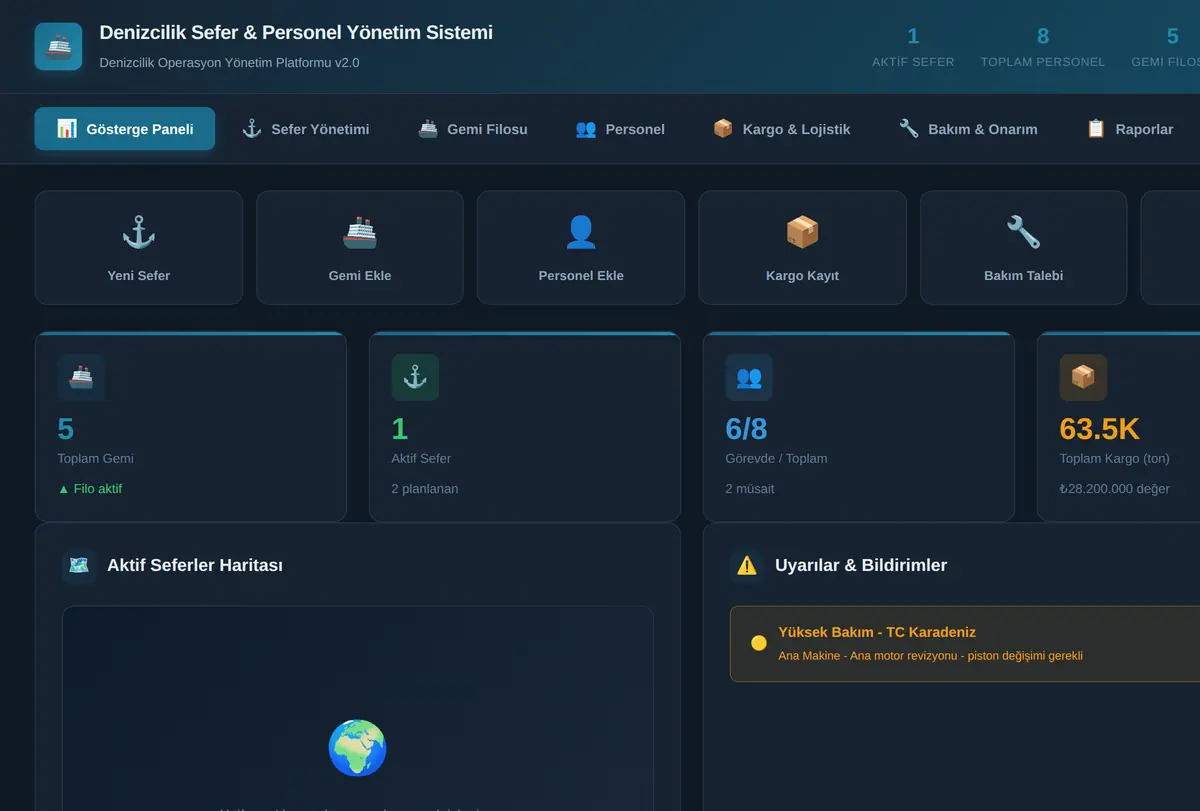The width and height of the screenshot is (1200, 811).
Task: Switch to the Raporlar tab
Action: 1130,129
